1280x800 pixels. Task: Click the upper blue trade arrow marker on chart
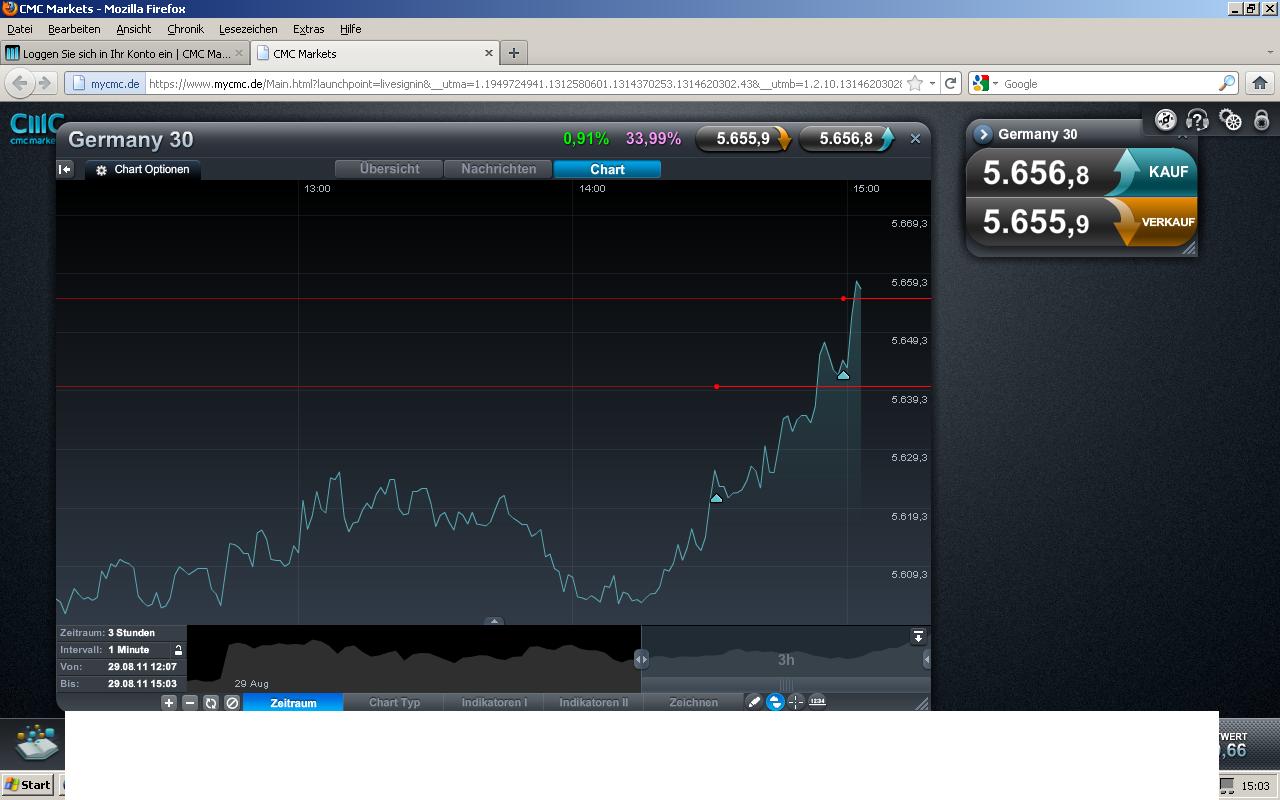click(843, 375)
